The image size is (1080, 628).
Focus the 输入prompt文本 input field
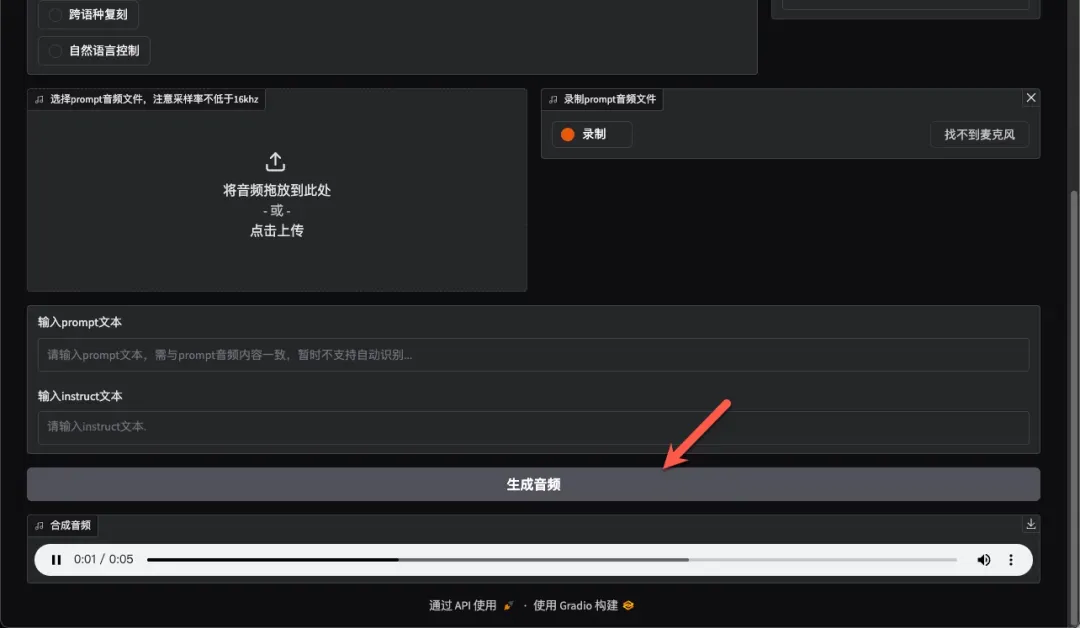pyautogui.click(x=533, y=355)
